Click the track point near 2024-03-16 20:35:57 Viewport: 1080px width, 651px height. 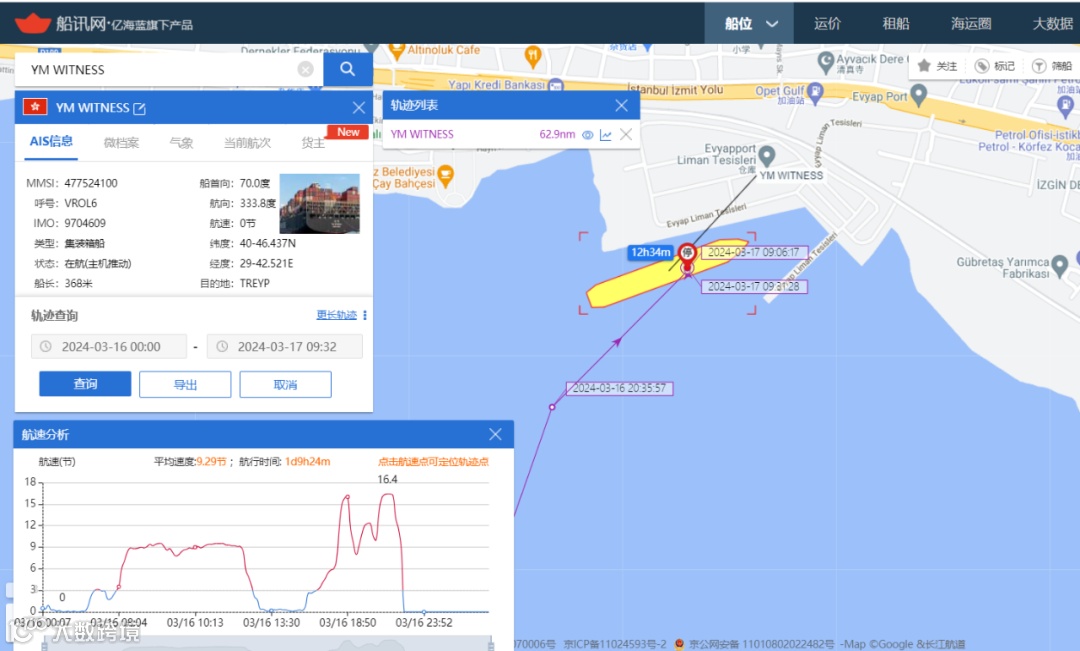[552, 407]
